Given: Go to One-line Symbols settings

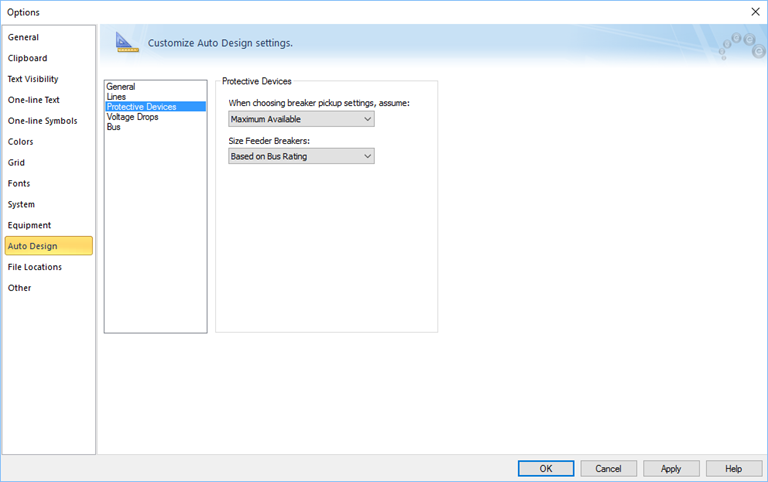Looking at the screenshot, I should (x=42, y=121).
